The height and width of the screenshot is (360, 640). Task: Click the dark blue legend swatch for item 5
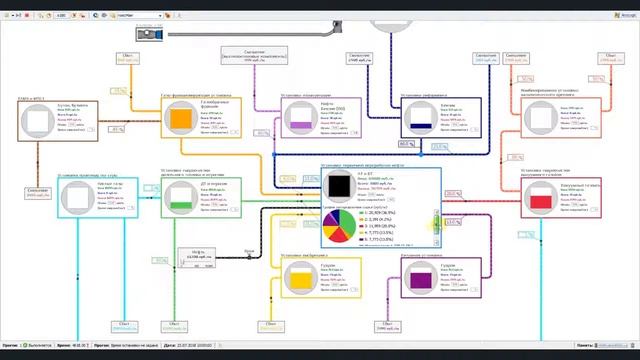coord(361,240)
